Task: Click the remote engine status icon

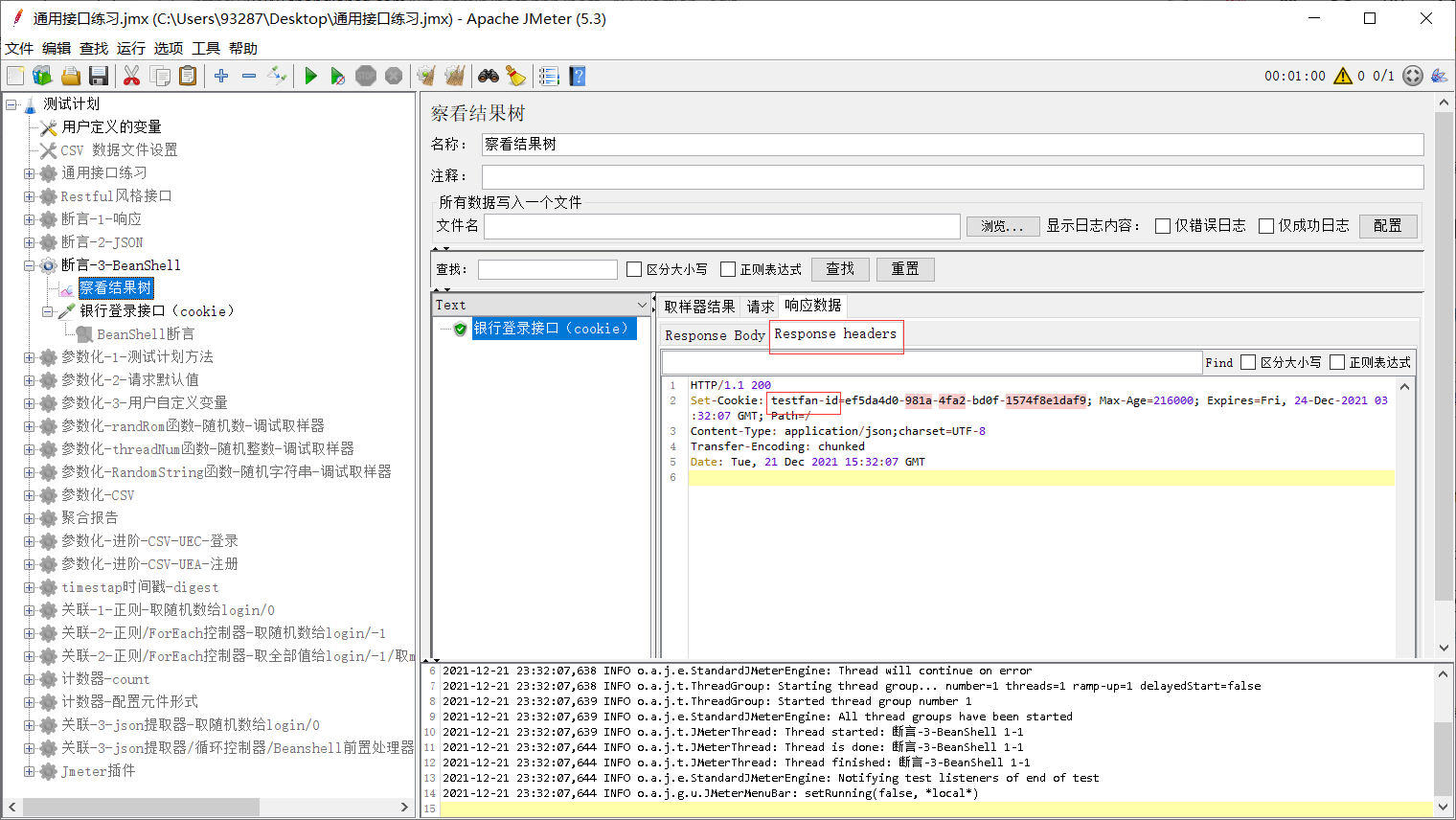Action: (x=1413, y=76)
